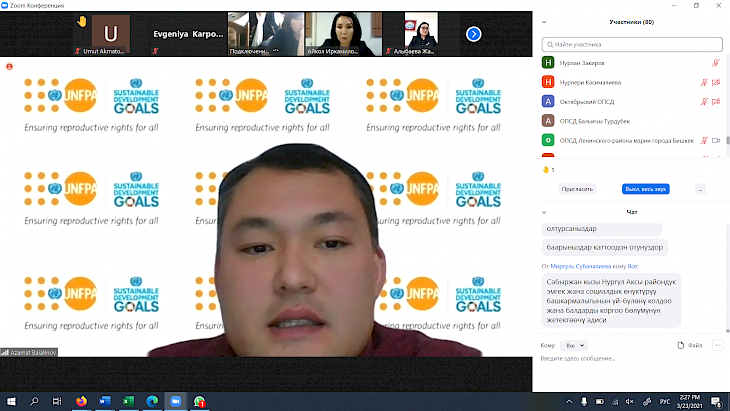Click the Файл attach button
The width and height of the screenshot is (730, 411).
coord(690,345)
